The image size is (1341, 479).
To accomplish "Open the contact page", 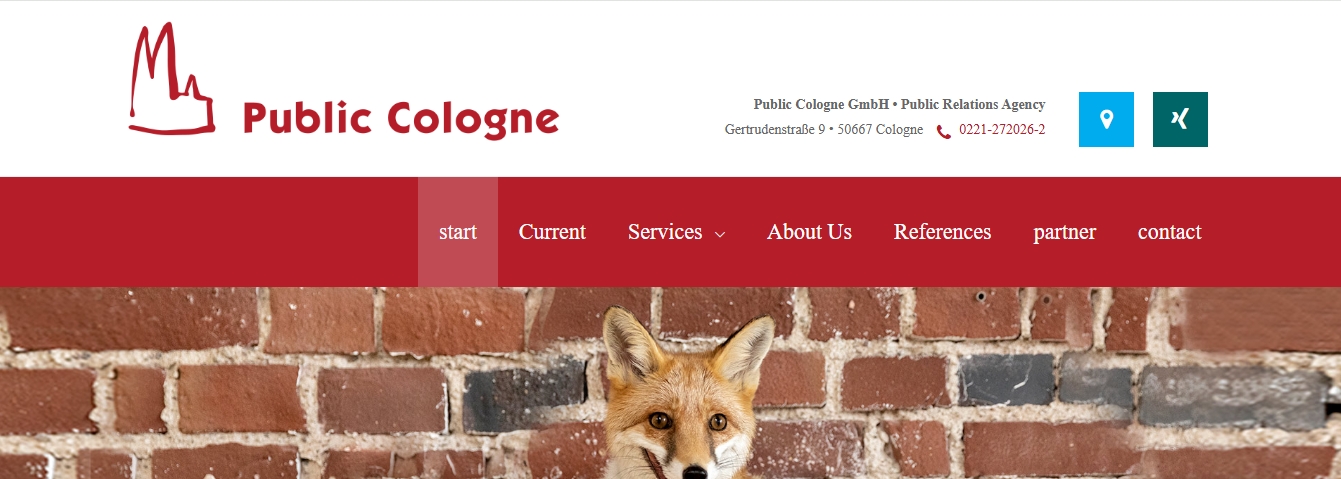I will pos(1169,232).
